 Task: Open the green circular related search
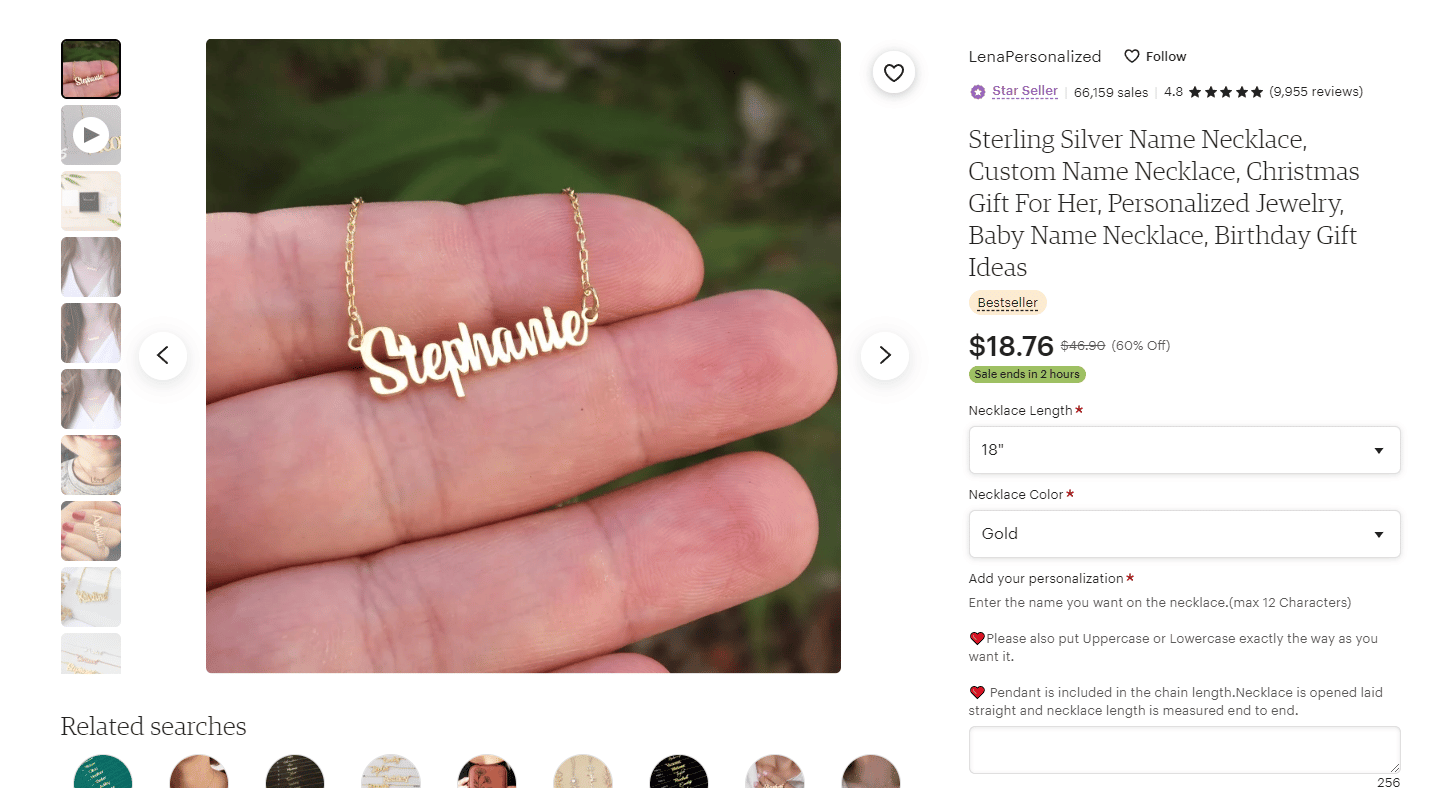click(x=103, y=771)
